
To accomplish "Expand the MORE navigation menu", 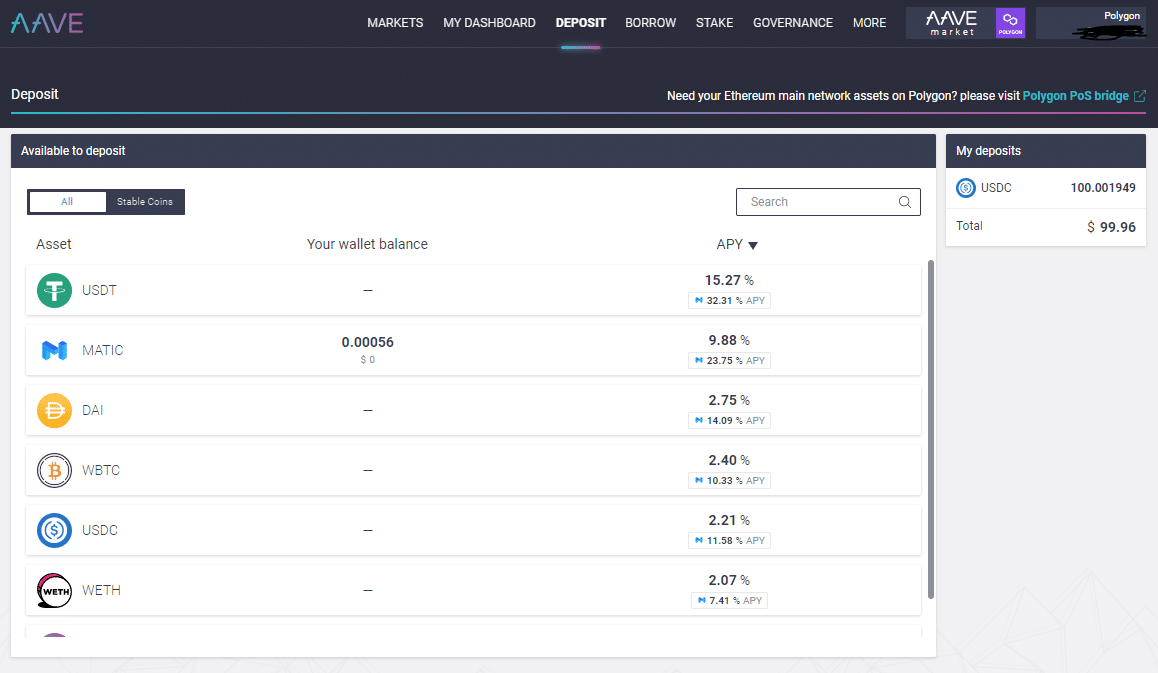I will pyautogui.click(x=869, y=23).
